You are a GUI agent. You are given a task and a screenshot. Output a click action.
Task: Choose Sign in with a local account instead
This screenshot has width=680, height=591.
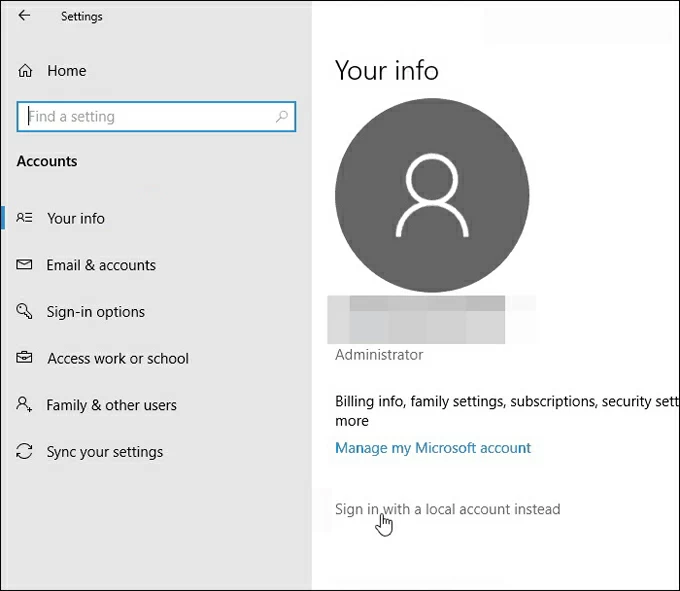(x=447, y=509)
